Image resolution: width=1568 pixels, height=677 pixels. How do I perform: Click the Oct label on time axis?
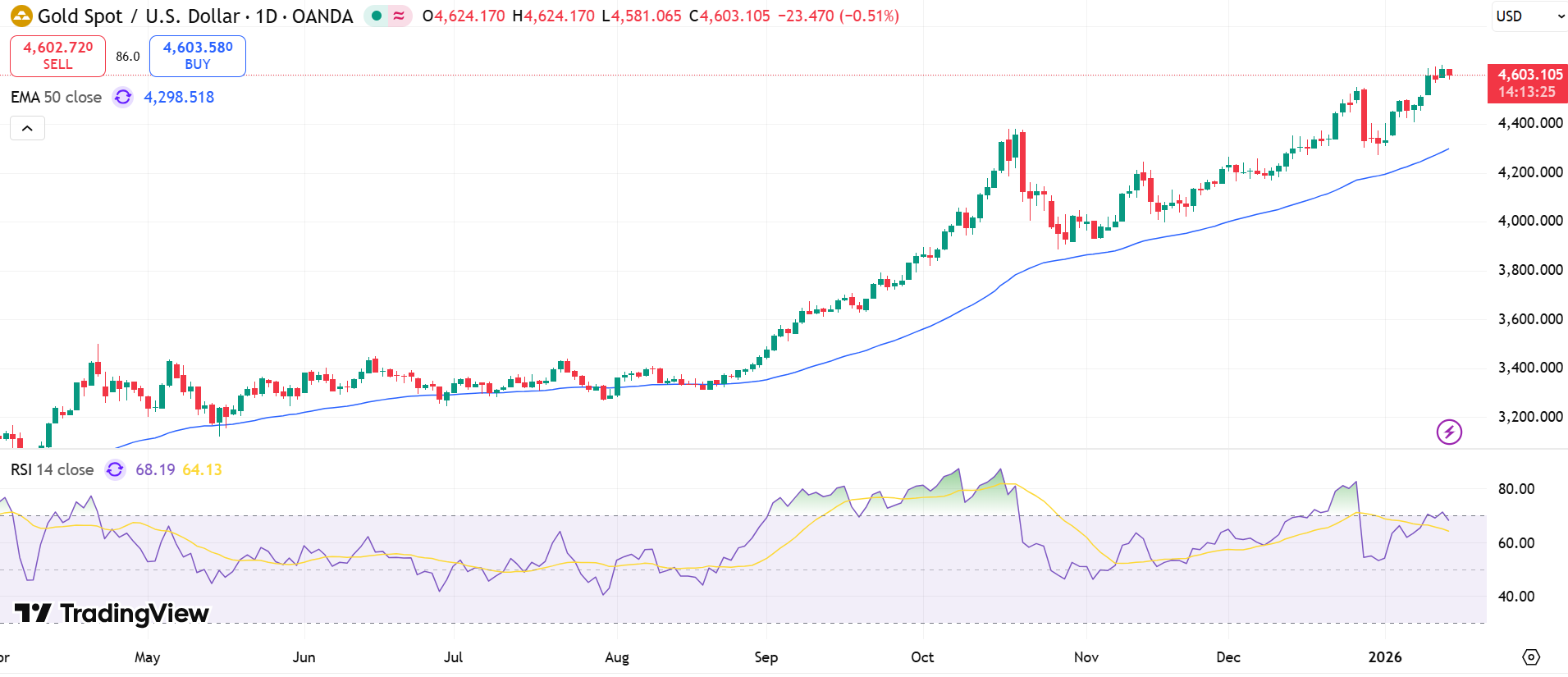pyautogui.click(x=923, y=657)
